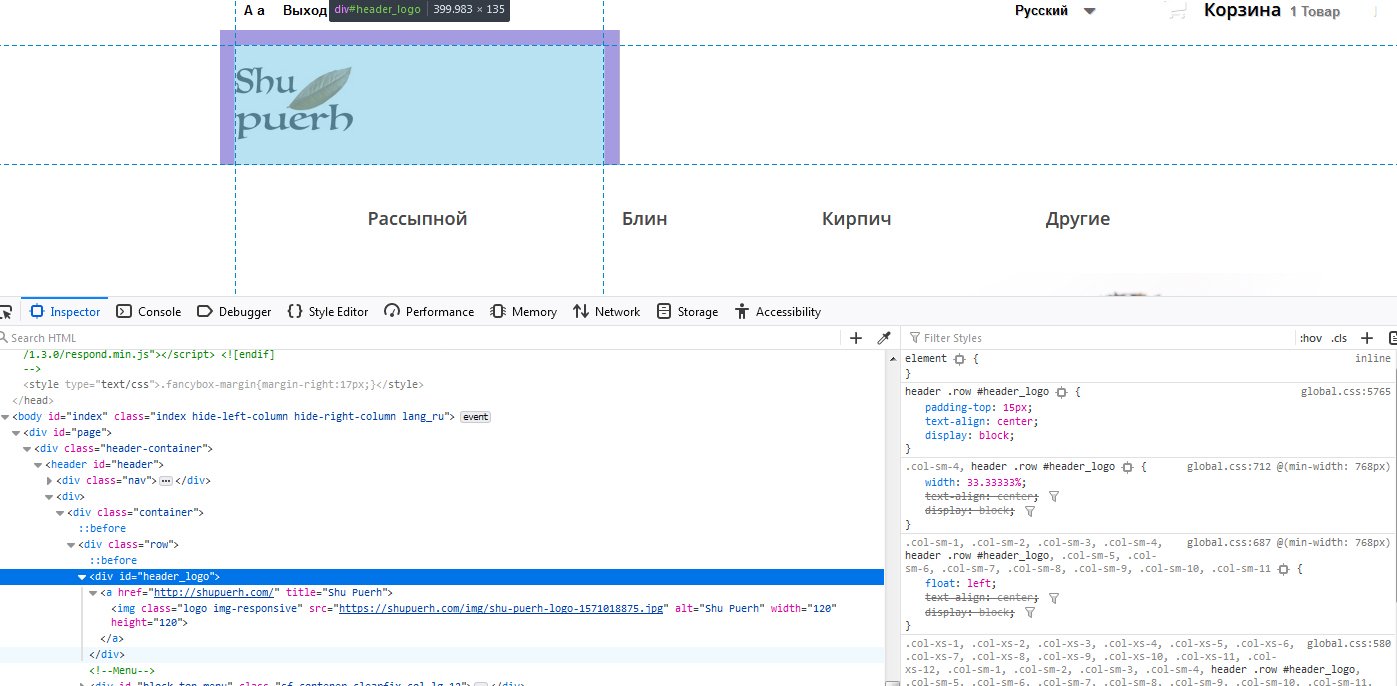Open the Другие menu category
The width and height of the screenshot is (1397, 686).
pos(1078,219)
